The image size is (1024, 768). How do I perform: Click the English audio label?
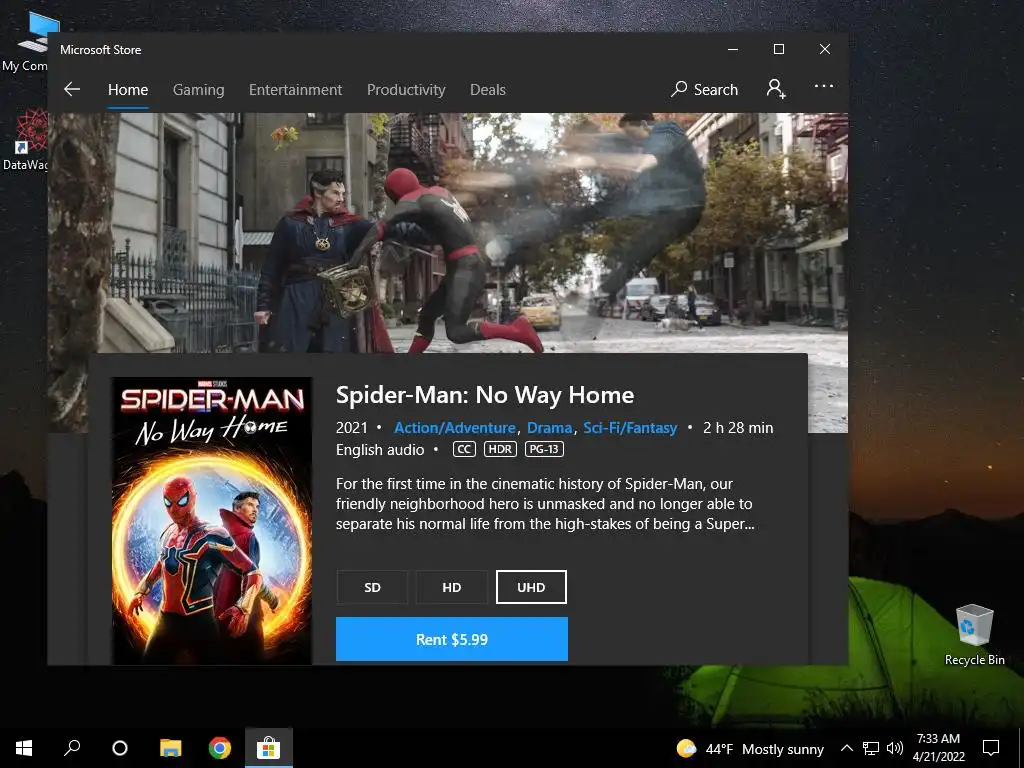[380, 450]
